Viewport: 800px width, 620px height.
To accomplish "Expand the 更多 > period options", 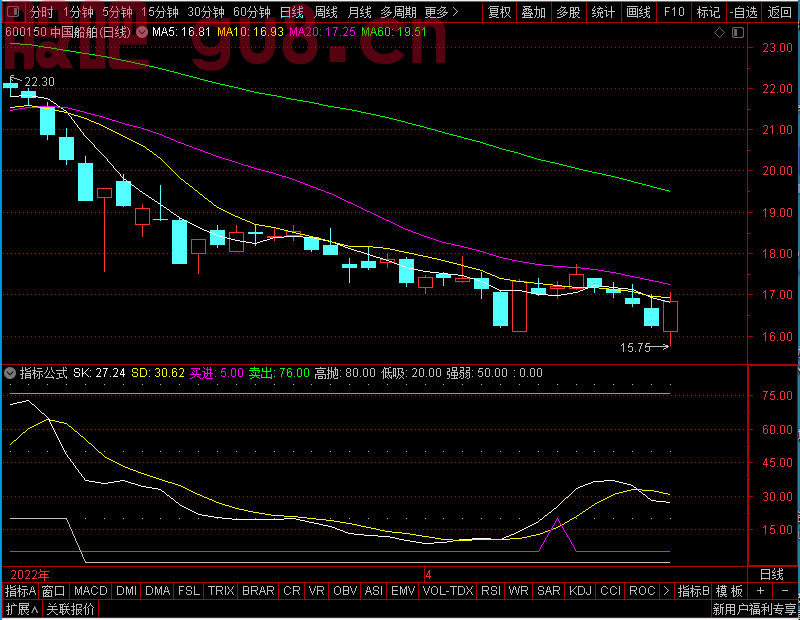I will click(442, 12).
